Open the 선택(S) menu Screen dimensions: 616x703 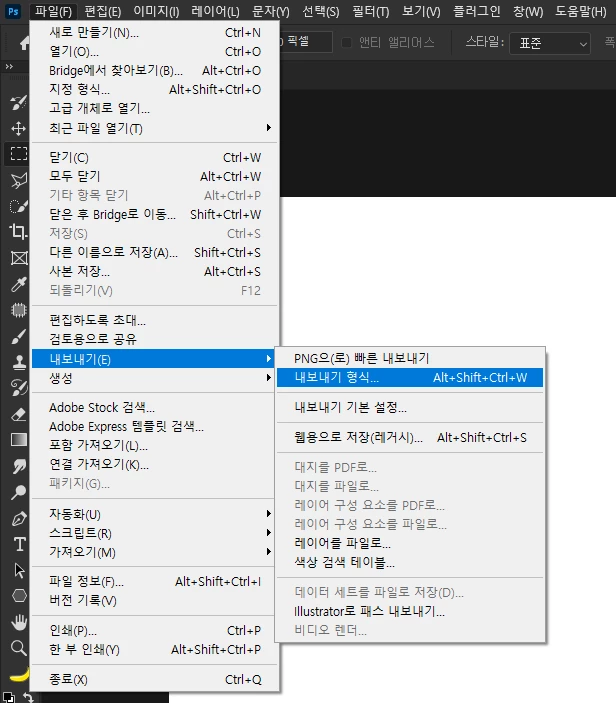321,11
